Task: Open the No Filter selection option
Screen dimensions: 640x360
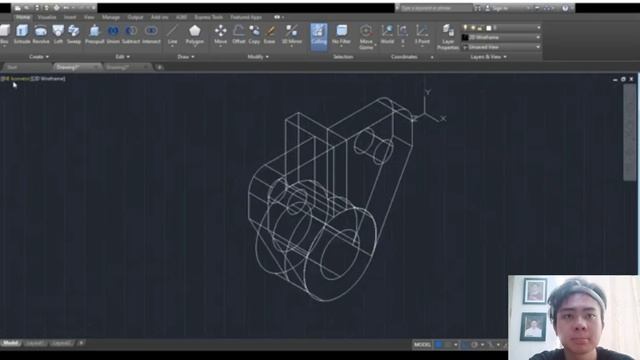Action: [x=342, y=35]
